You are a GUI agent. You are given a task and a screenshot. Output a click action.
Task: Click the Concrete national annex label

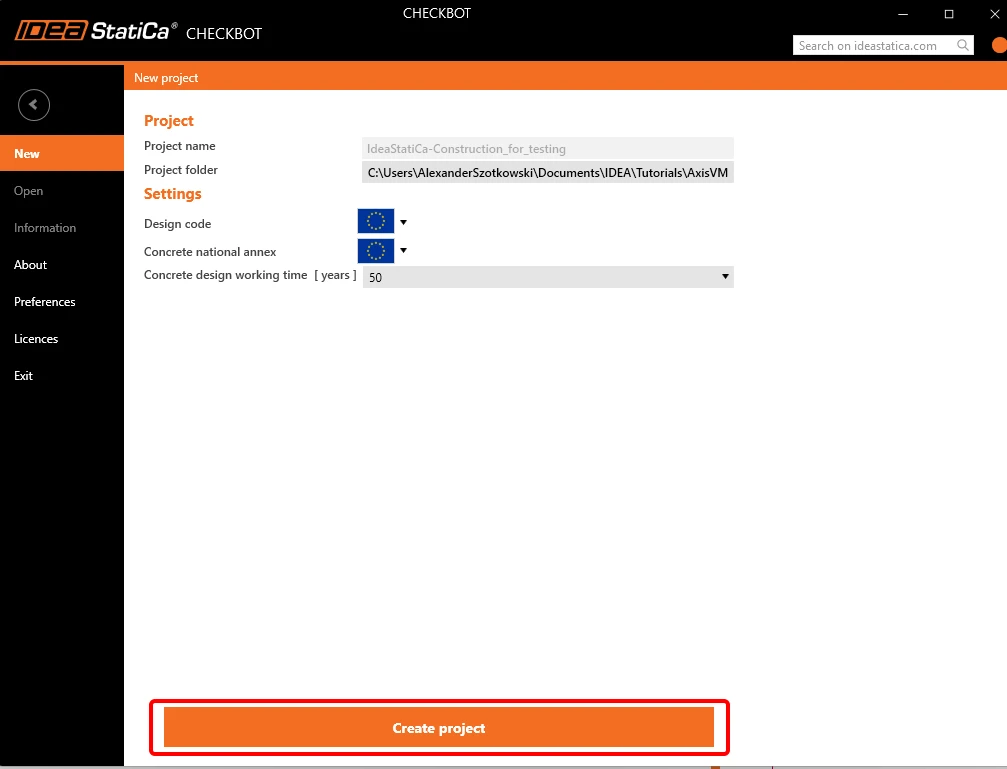210,252
